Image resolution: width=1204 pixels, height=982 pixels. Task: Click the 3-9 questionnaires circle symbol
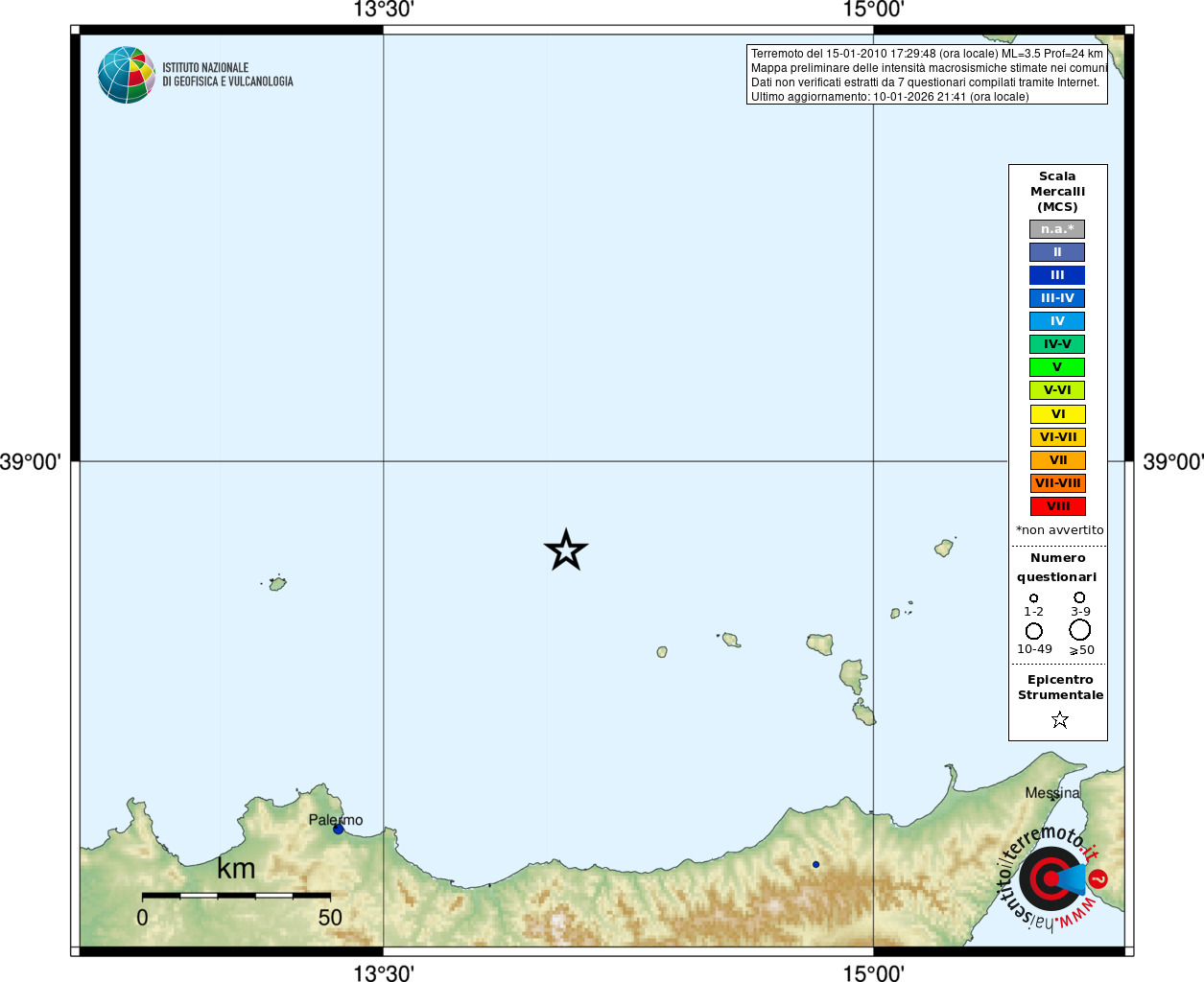1079,596
